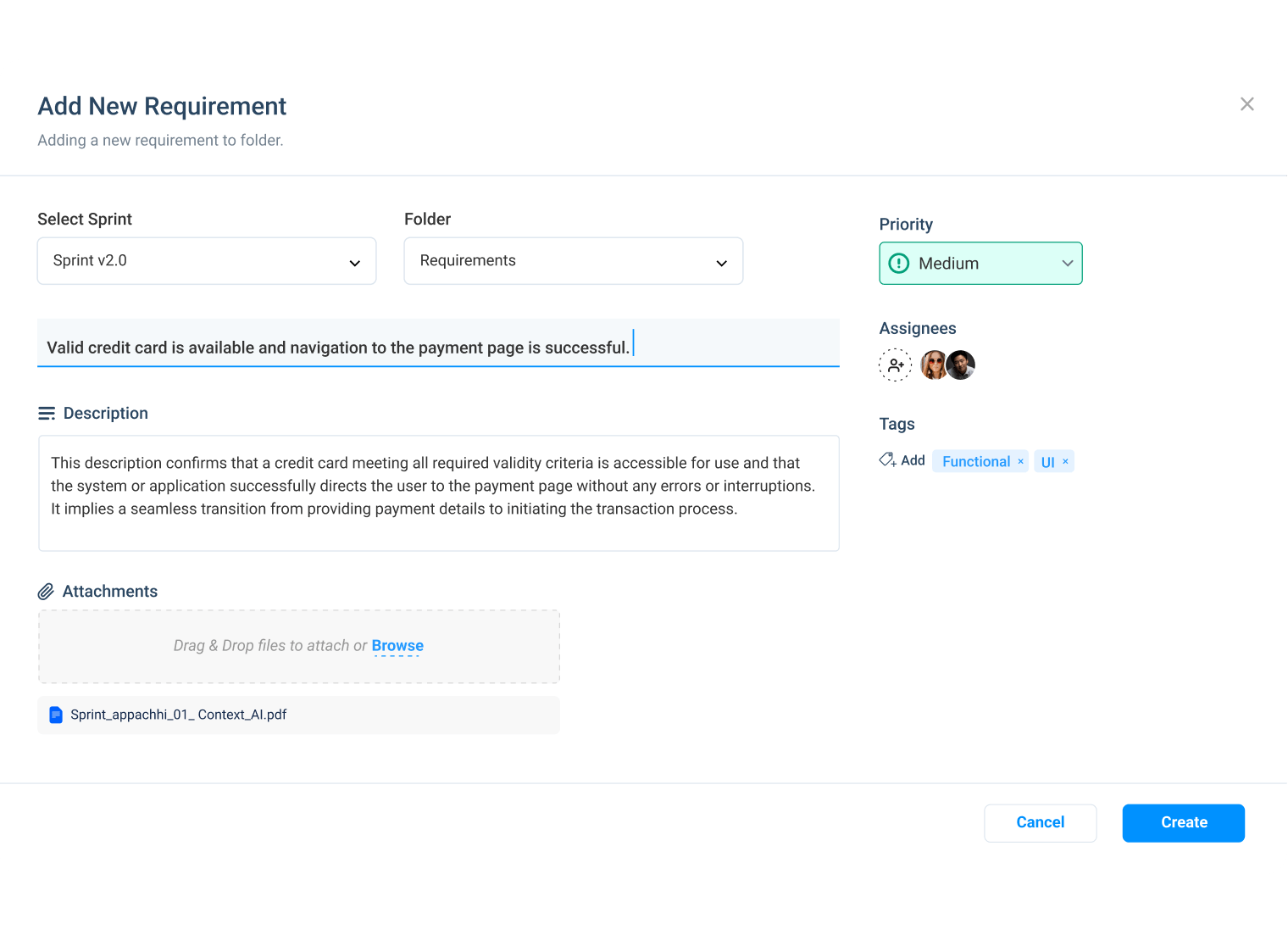Remove the UI tag
The image size is (1288, 935).
1065,461
